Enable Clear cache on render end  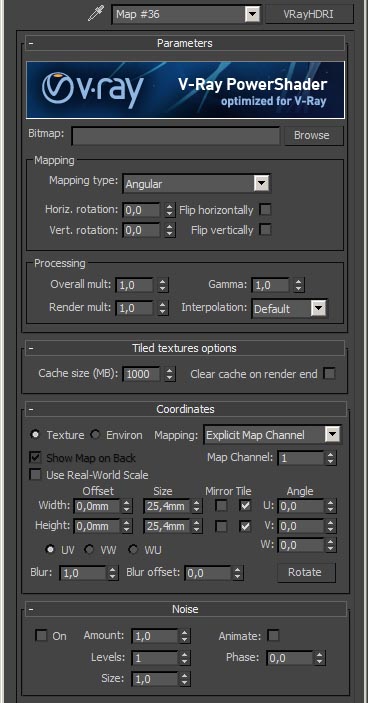point(329,373)
